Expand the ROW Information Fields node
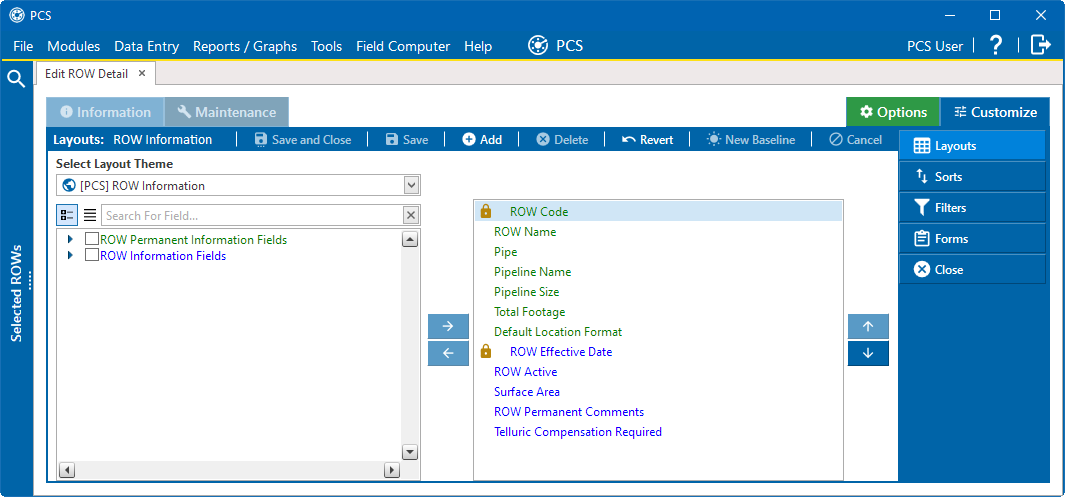Screen dimensions: 1065x497 point(70,255)
